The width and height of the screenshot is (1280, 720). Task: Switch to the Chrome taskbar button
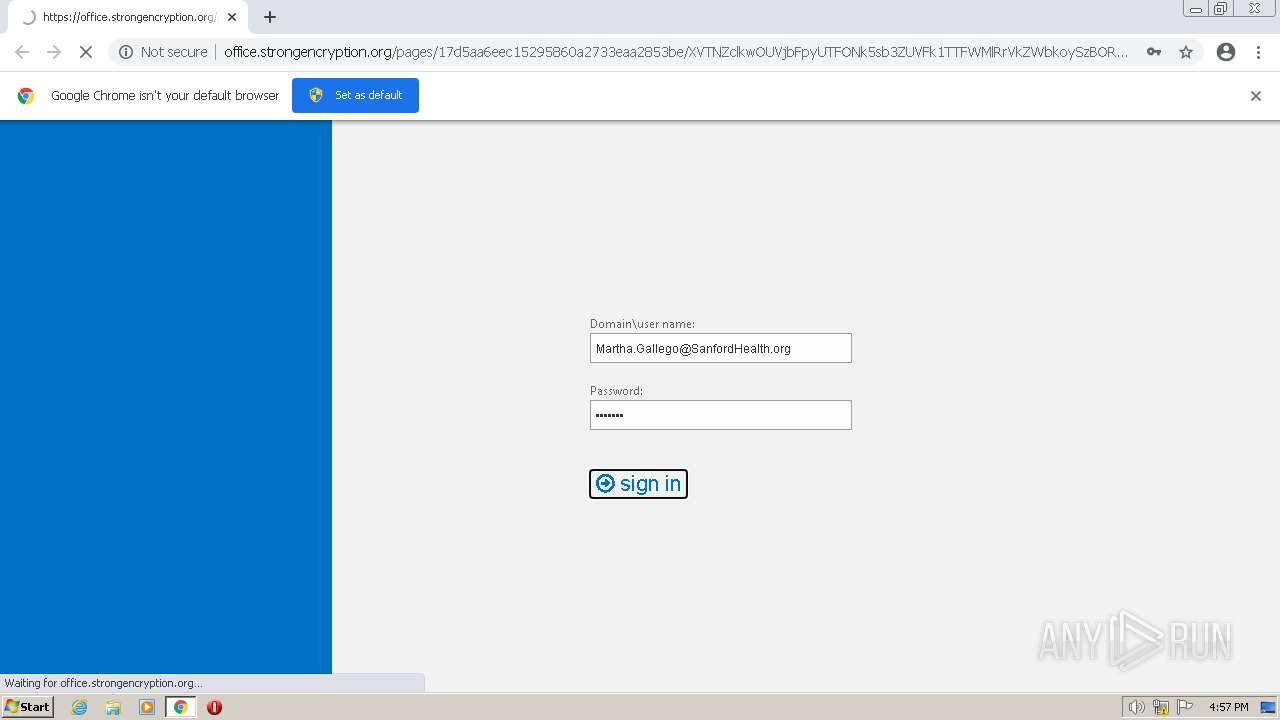181,707
